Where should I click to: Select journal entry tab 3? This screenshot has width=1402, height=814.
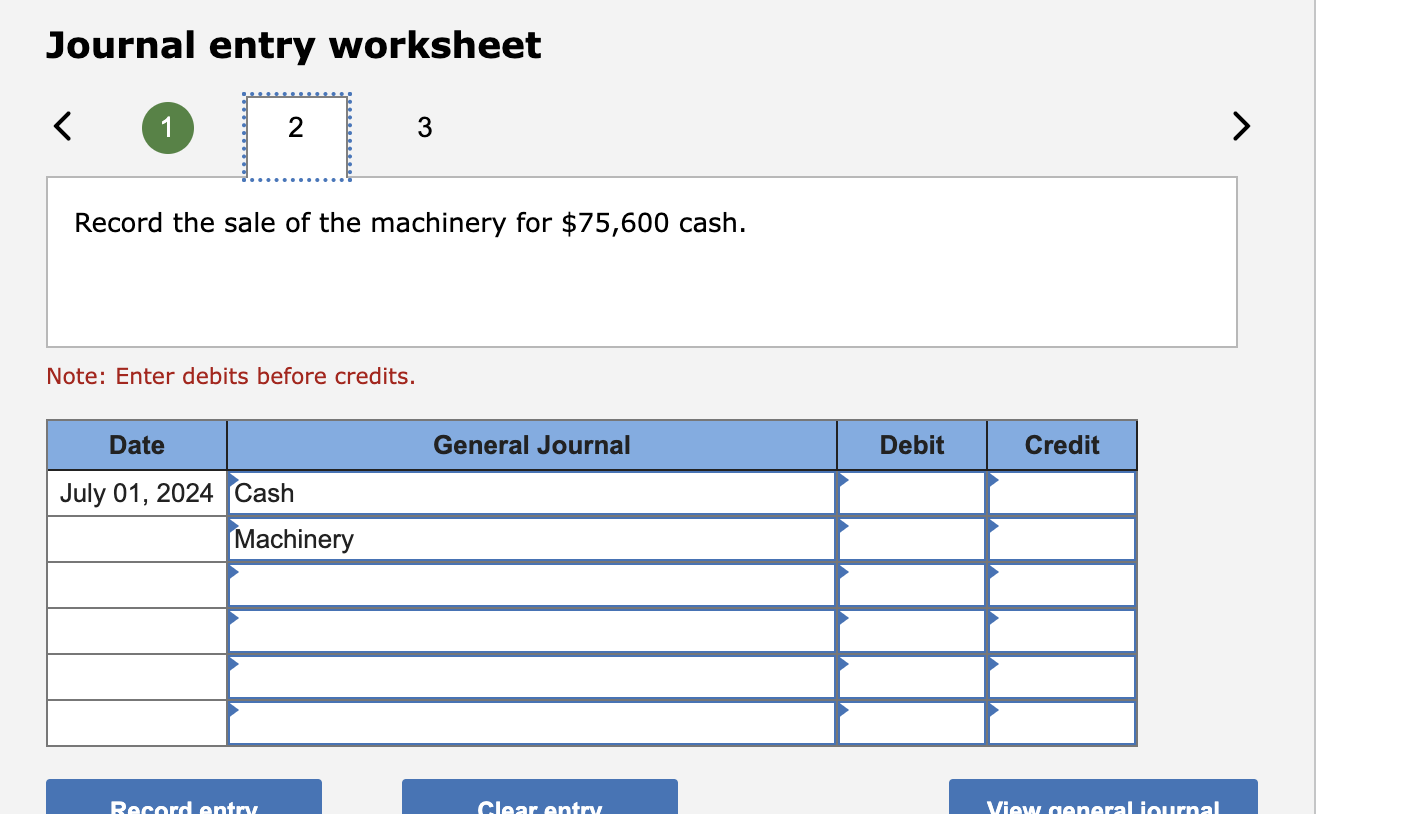coord(425,127)
